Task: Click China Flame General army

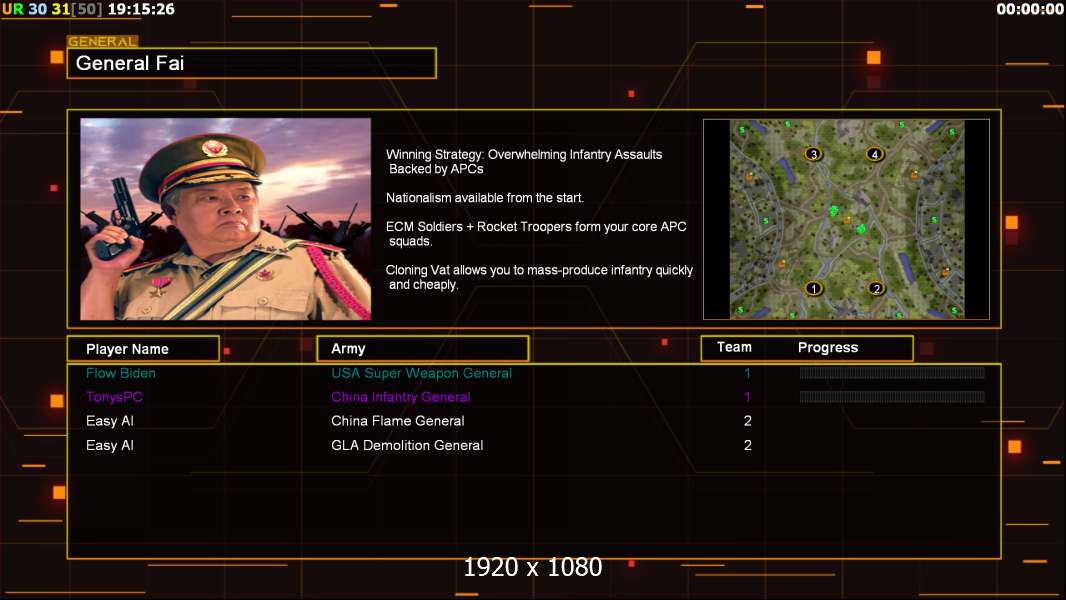Action: click(398, 421)
